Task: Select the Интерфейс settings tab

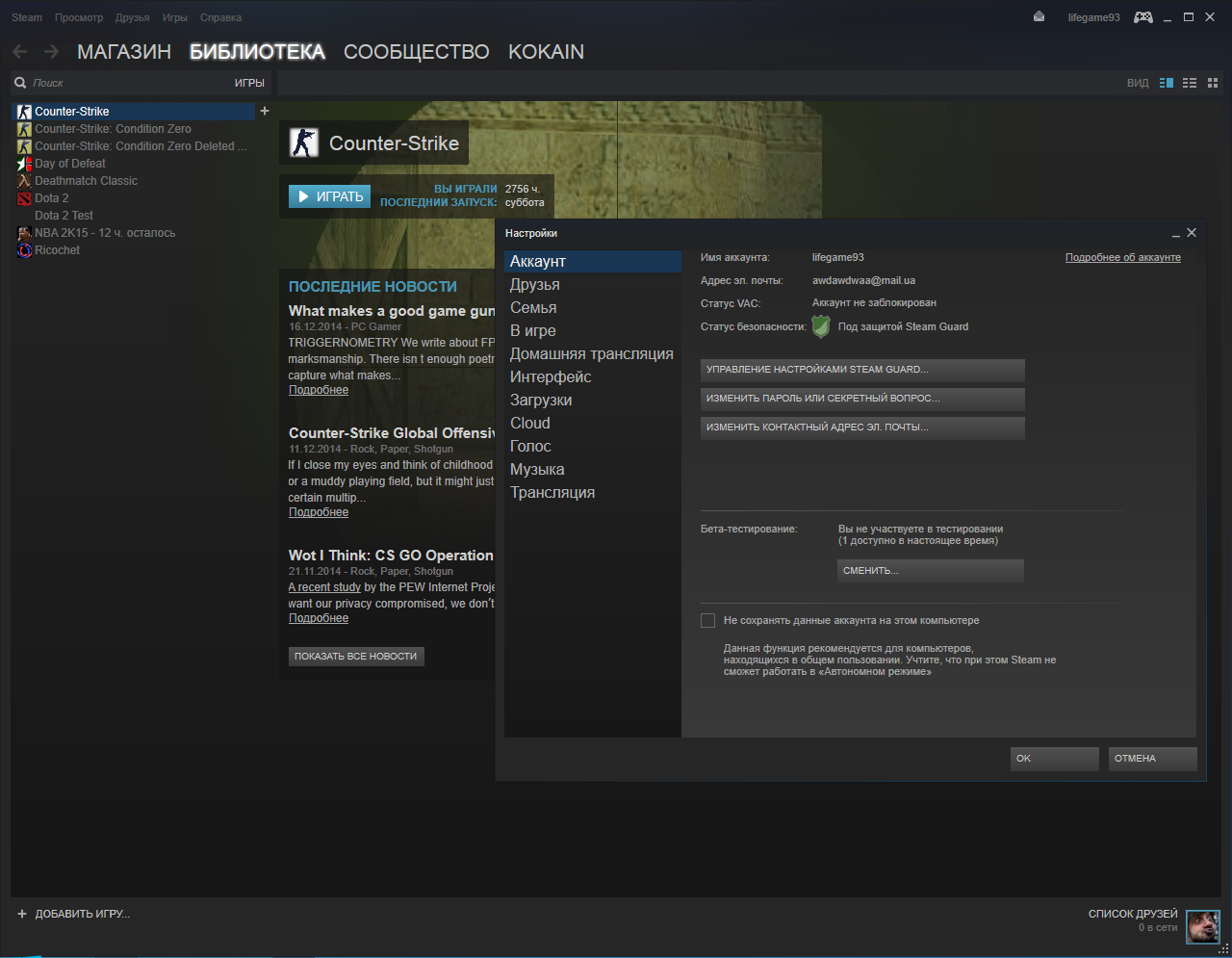Action: pos(593,377)
